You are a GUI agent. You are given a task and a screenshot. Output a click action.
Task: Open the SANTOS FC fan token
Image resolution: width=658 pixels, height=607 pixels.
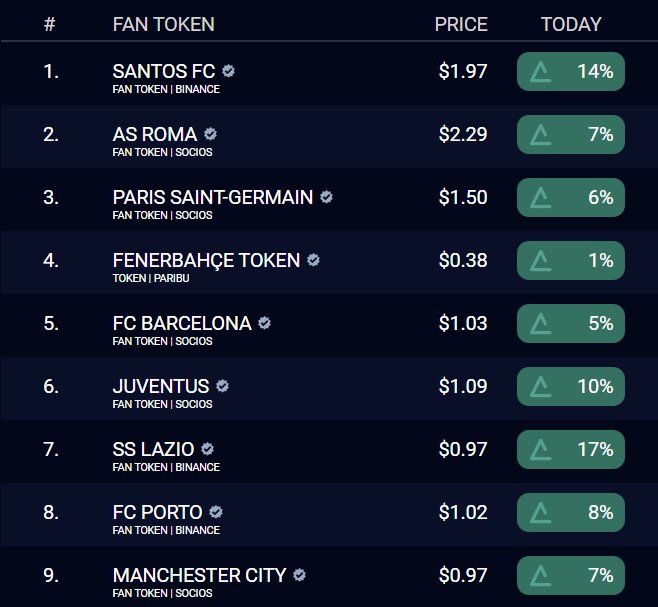point(164,72)
